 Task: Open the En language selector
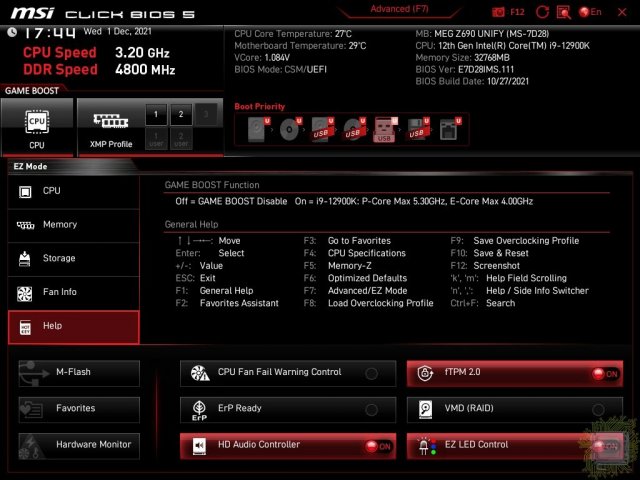(590, 12)
